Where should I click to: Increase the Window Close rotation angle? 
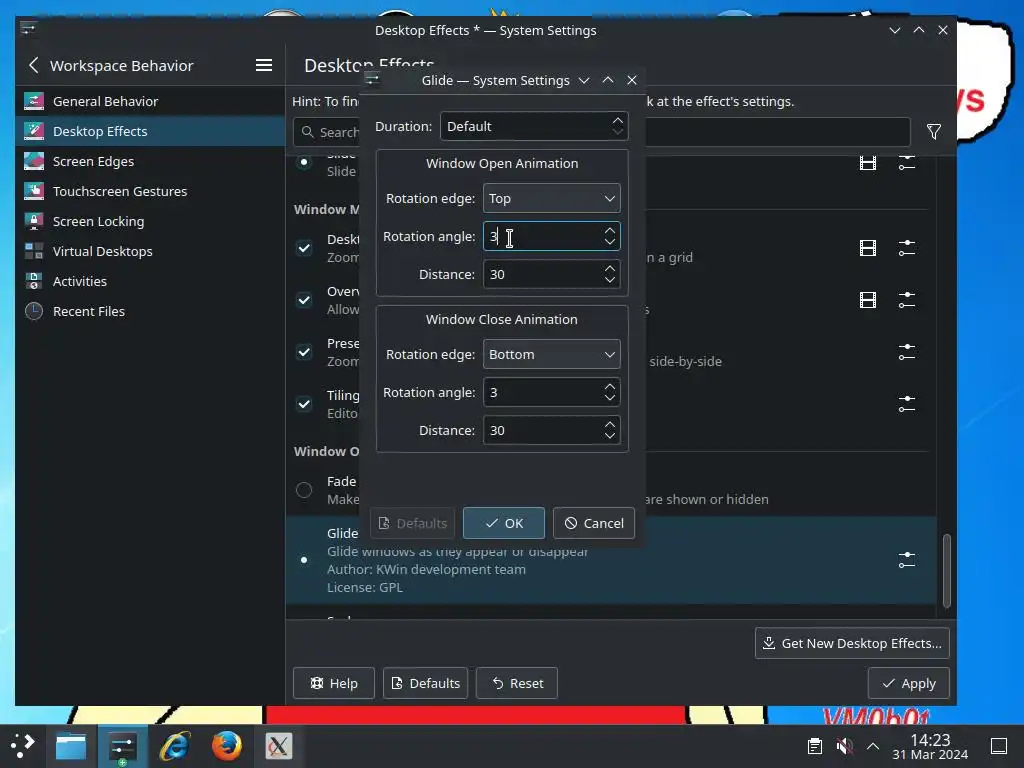pos(610,387)
